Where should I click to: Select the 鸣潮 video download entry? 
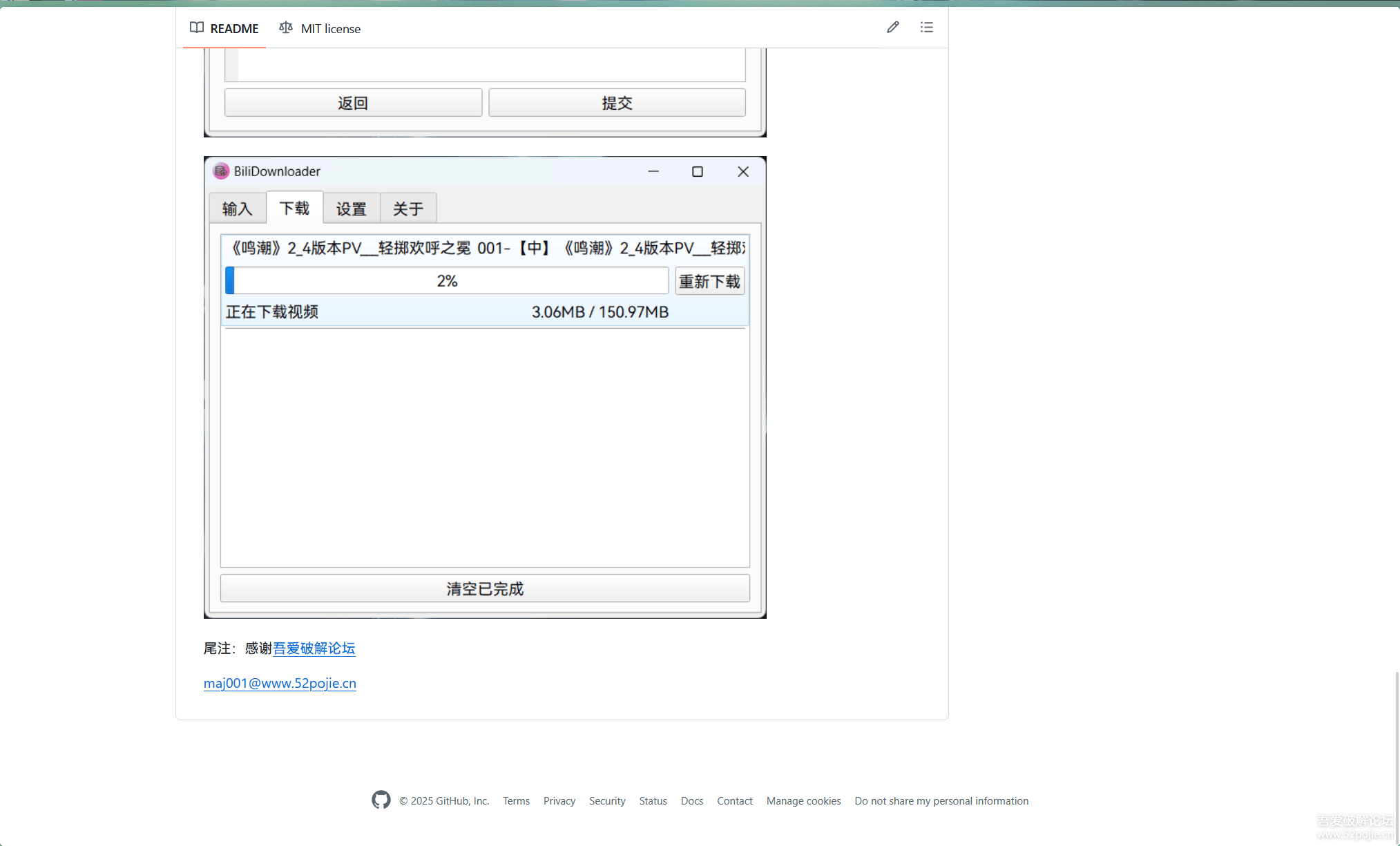[x=483, y=248]
